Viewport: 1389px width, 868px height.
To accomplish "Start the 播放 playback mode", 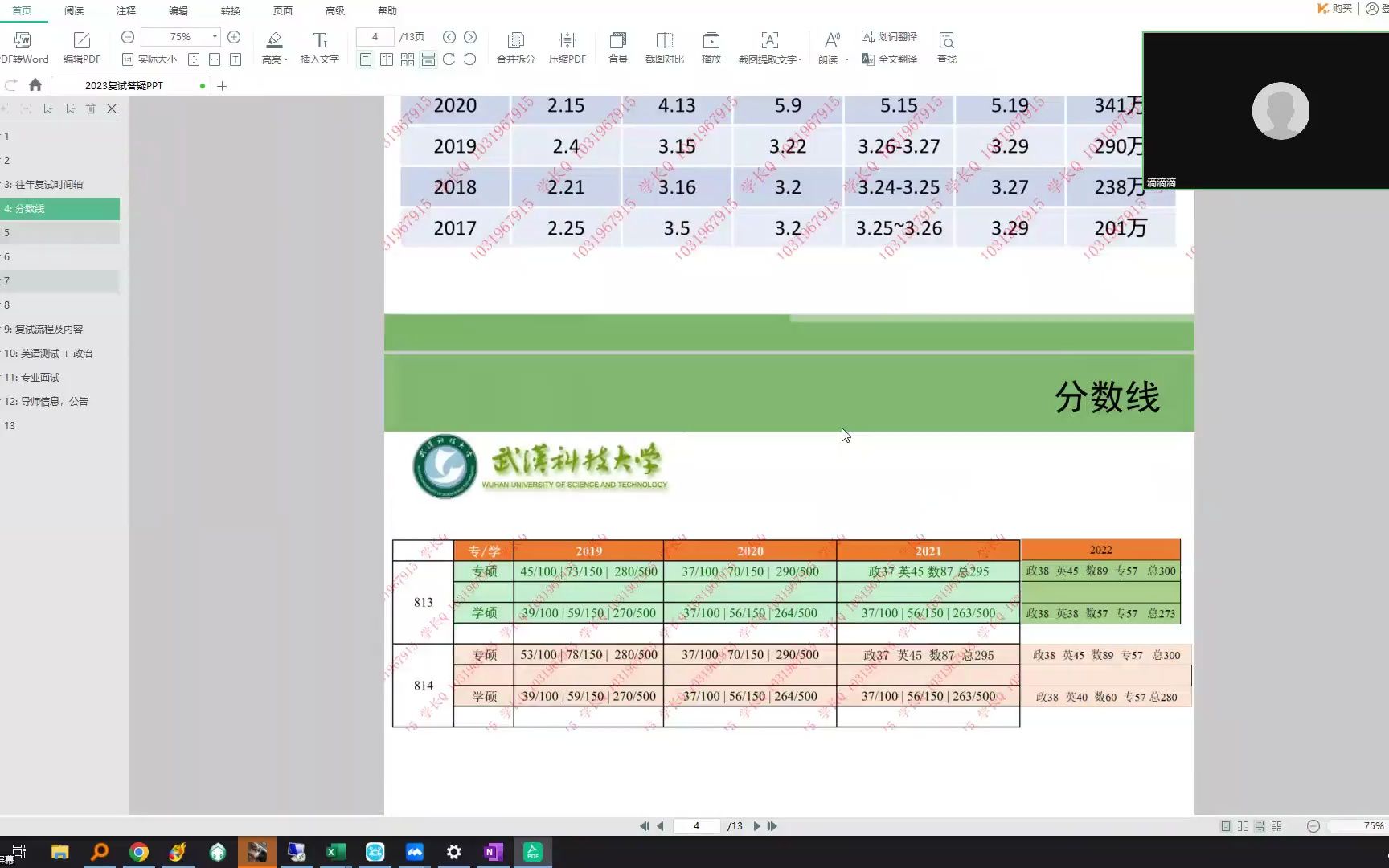I will (x=711, y=46).
